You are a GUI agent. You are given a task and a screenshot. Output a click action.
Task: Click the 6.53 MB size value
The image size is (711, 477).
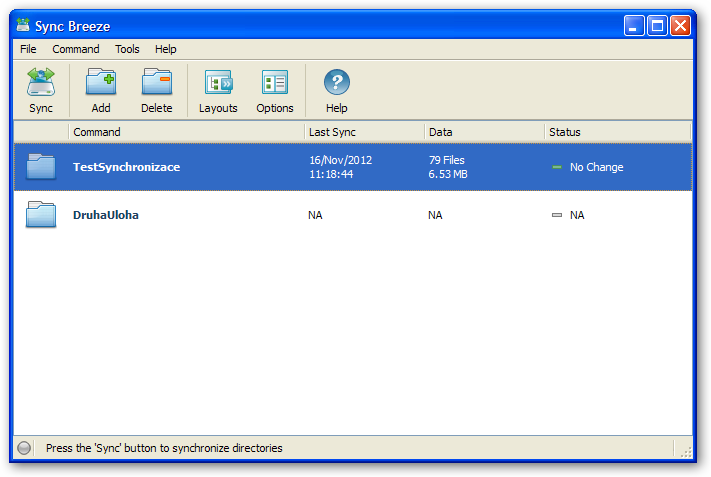(x=448, y=174)
